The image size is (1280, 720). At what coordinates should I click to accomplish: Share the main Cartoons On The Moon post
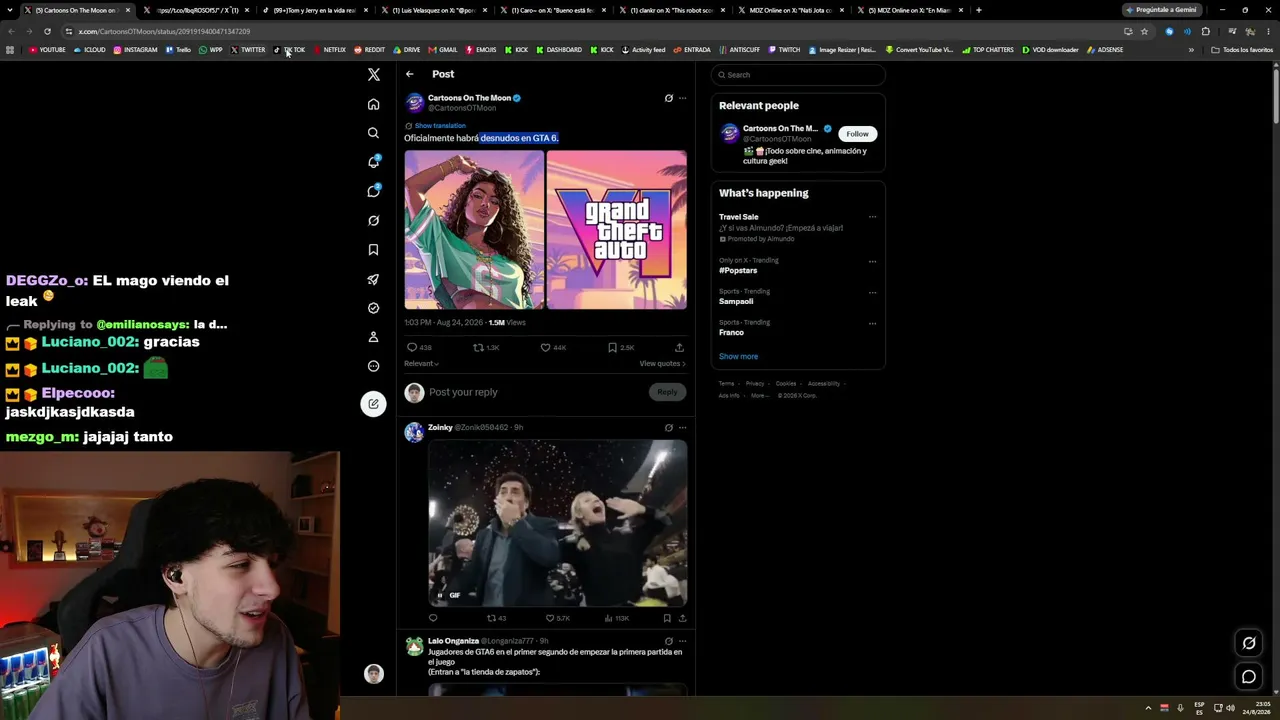coord(679,347)
